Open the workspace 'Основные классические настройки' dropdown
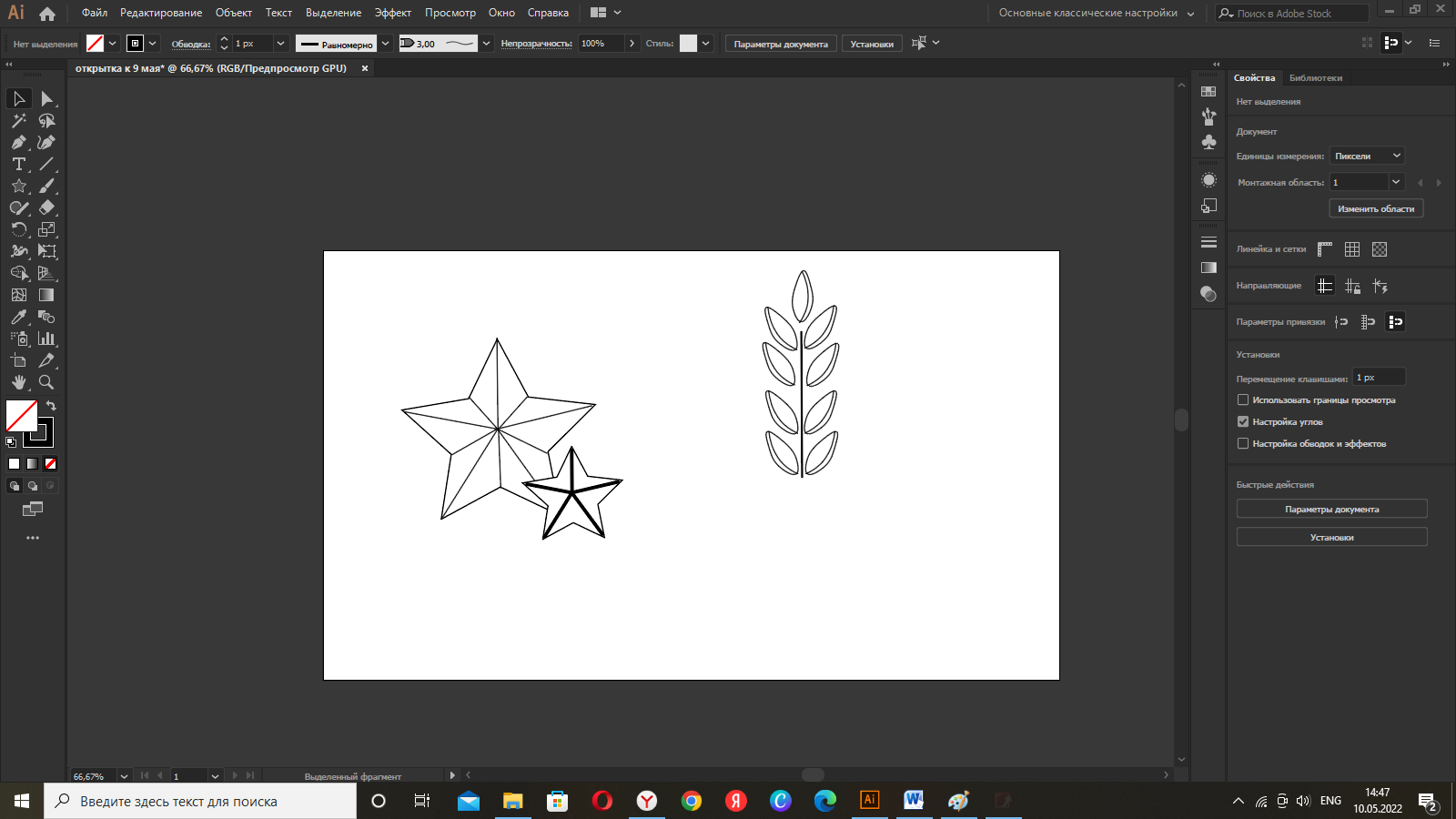 click(x=1097, y=13)
